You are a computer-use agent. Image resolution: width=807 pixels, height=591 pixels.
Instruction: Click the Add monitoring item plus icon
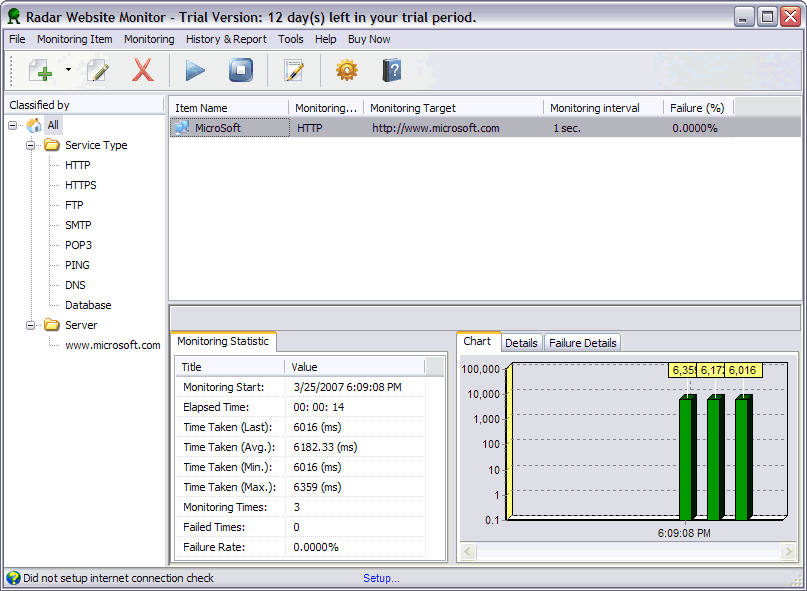(x=41, y=70)
